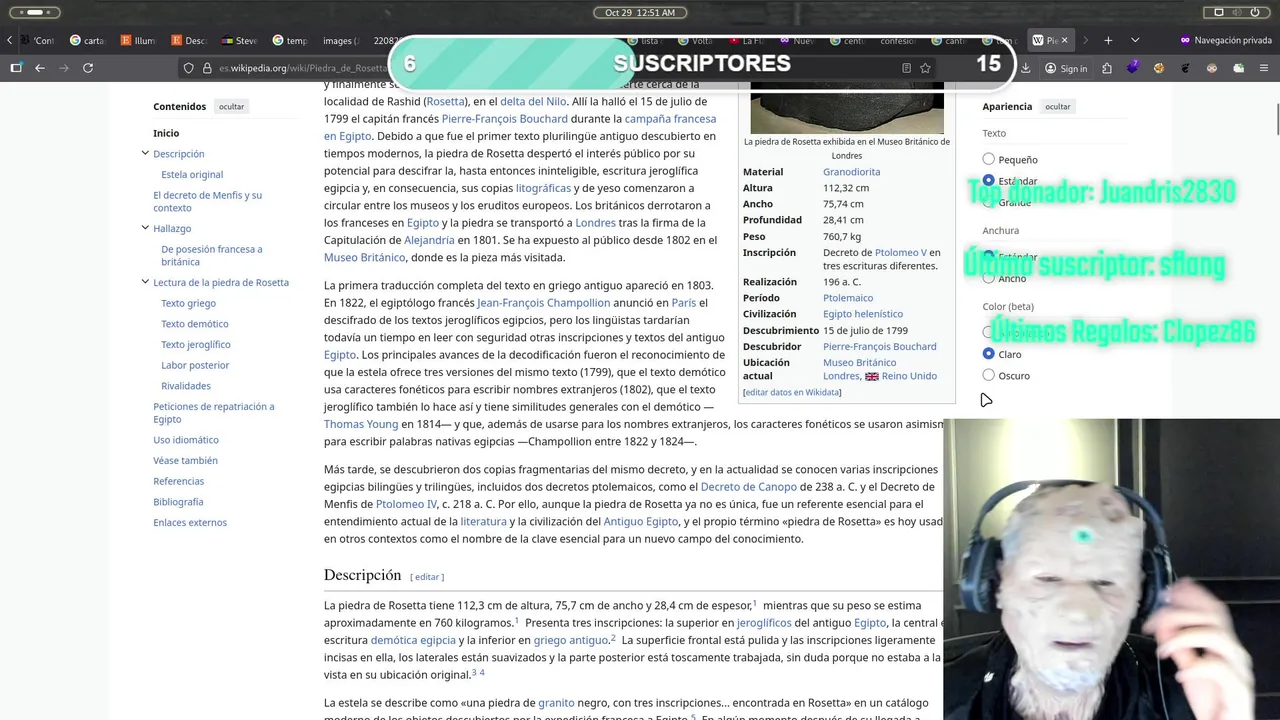This screenshot has width=1280, height=720.
Task: Follow the Jean-François Champollion link
Action: point(543,302)
